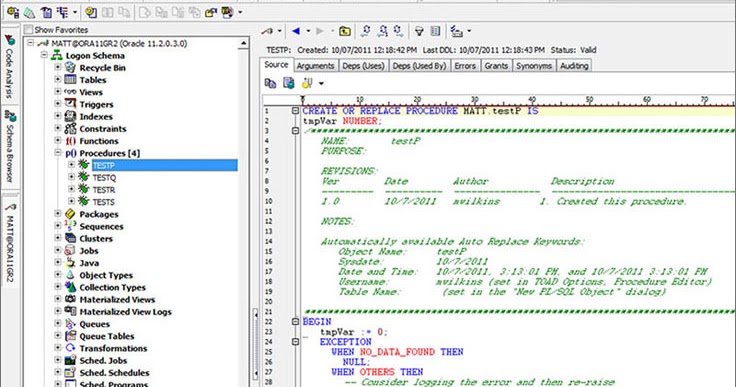This screenshot has height=387, width=736.
Task: Collapse the header comment block fold
Action: (x=295, y=131)
